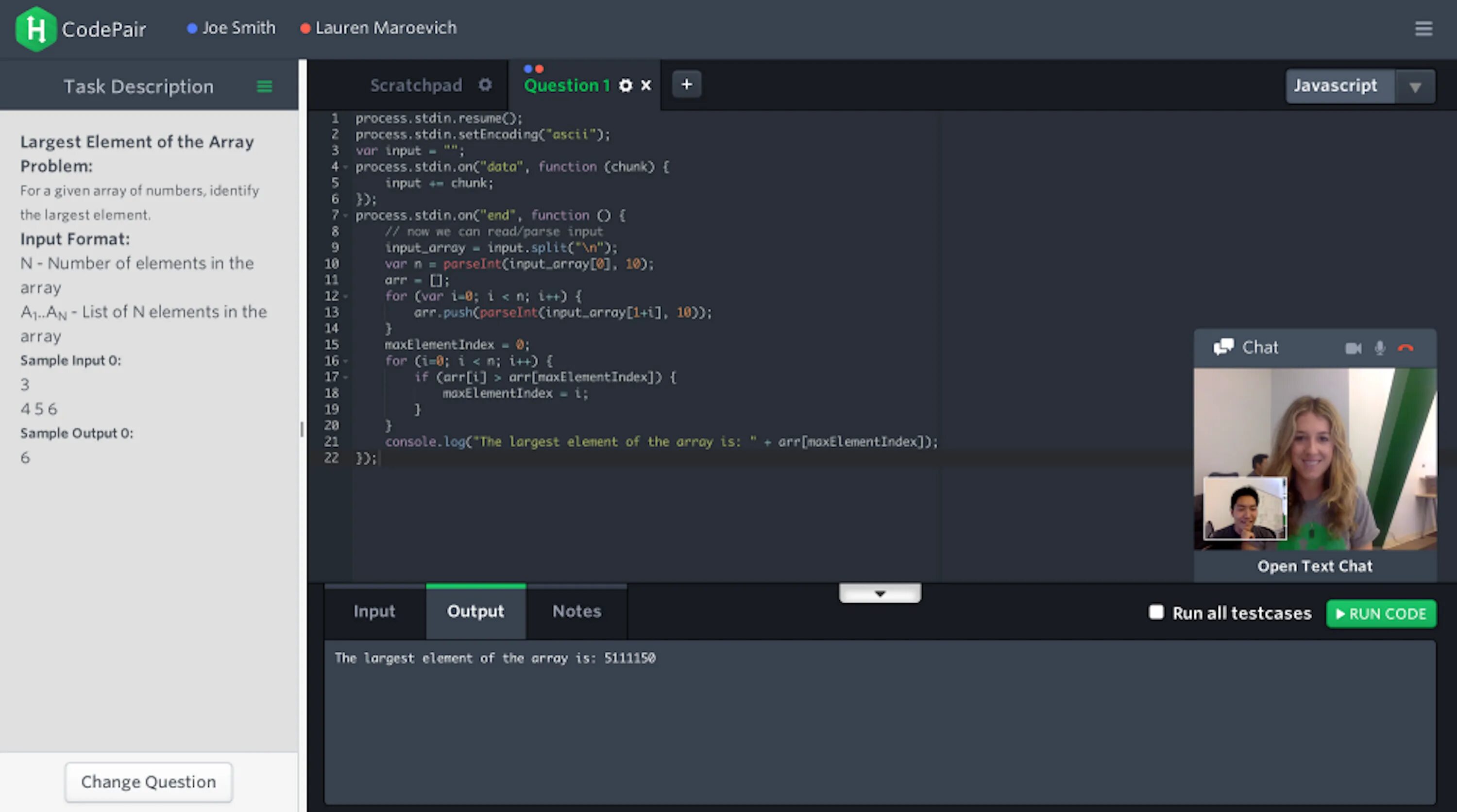Switch to the Input tab

tap(374, 611)
